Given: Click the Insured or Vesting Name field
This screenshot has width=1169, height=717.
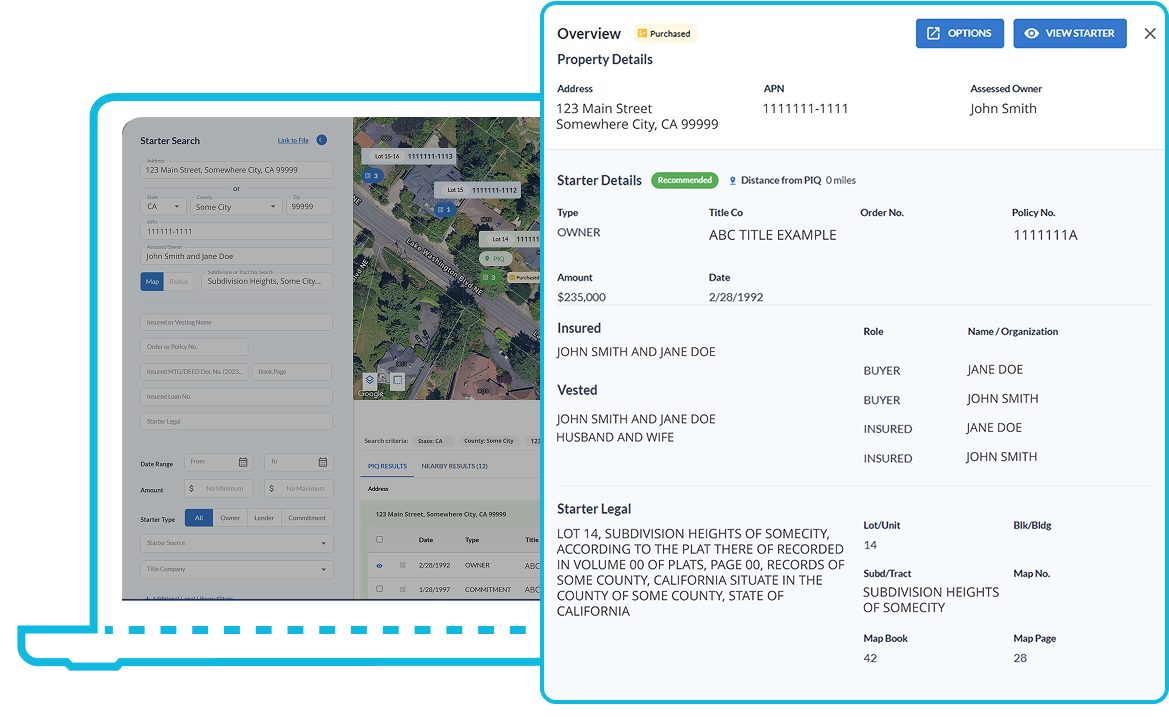Looking at the screenshot, I should (236, 322).
